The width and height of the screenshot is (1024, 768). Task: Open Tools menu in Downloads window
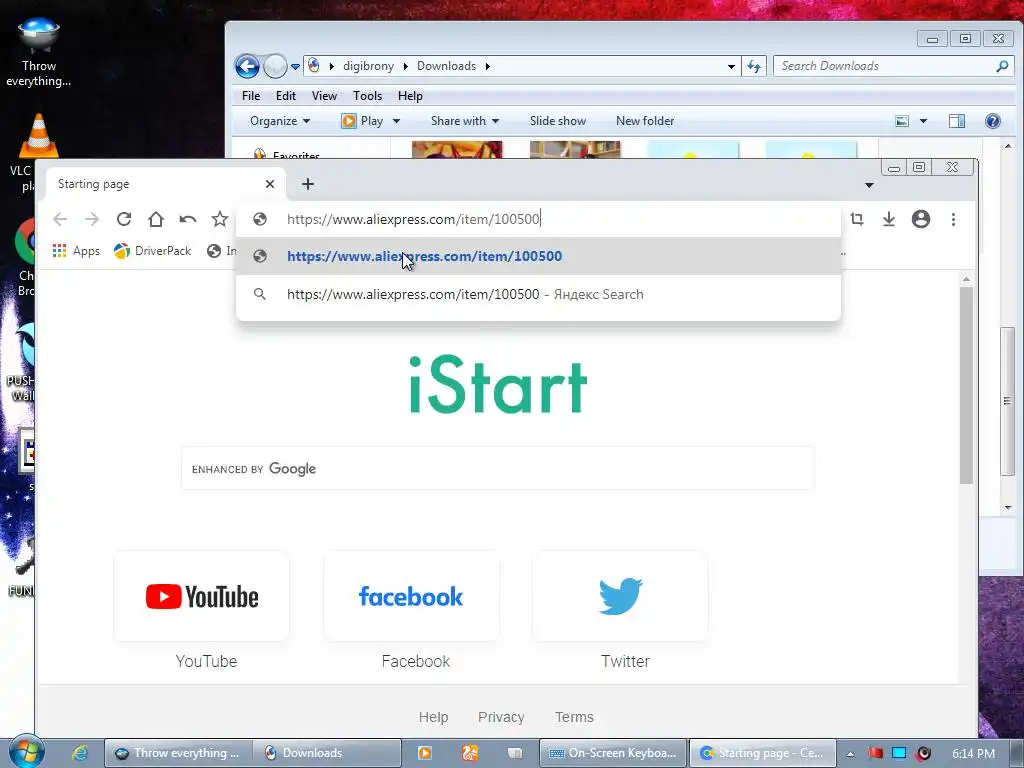367,95
